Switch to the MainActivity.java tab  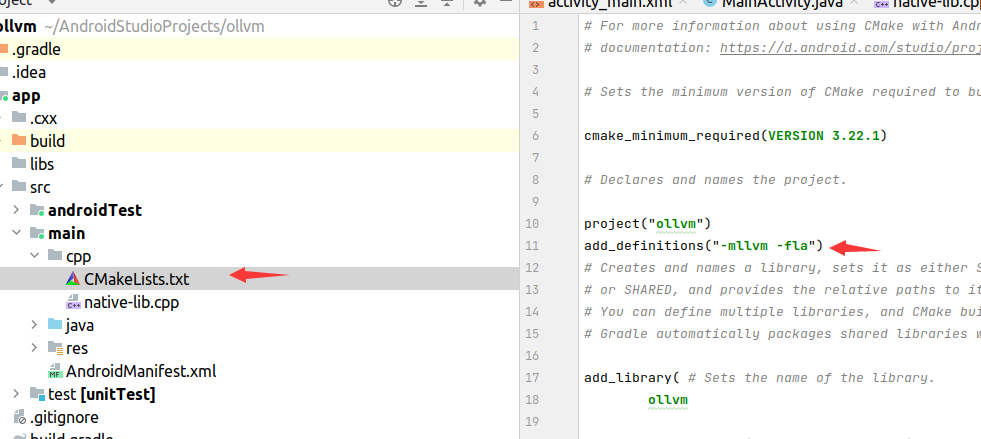783,3
